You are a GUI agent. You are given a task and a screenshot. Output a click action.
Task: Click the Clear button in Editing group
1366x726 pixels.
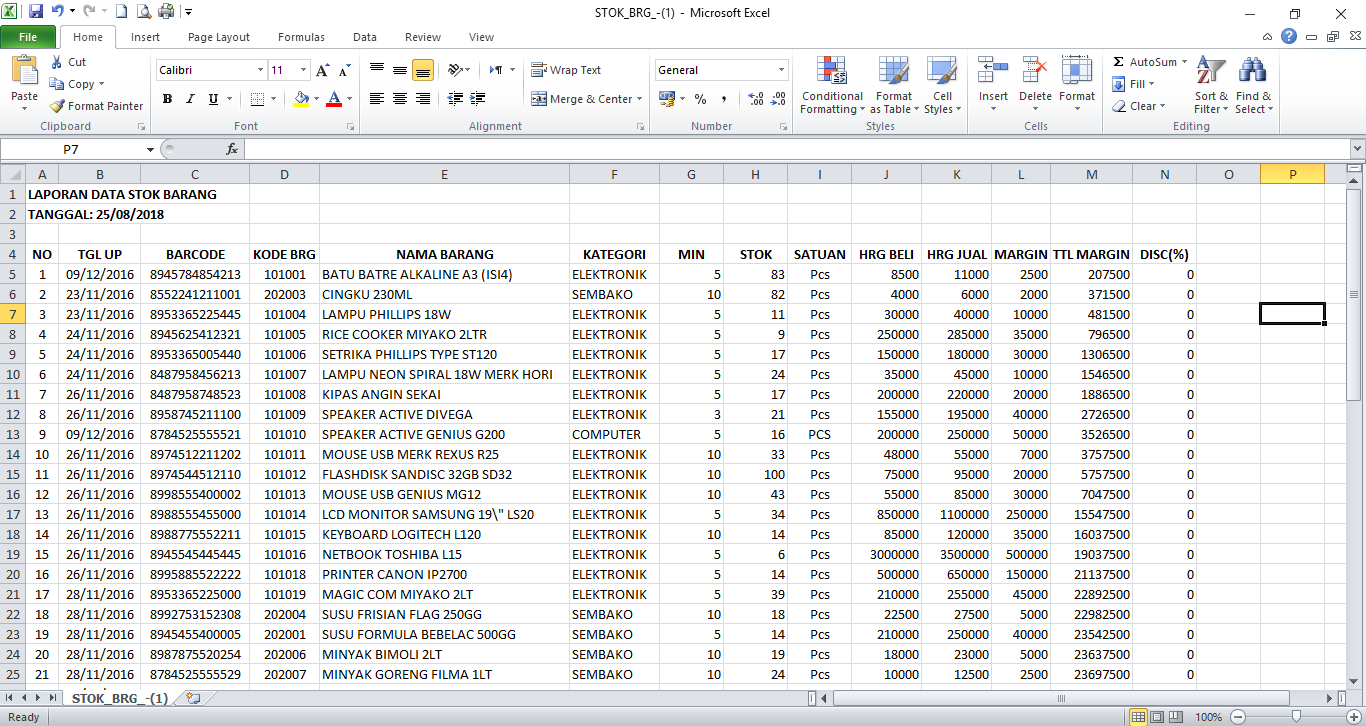[x=1138, y=106]
